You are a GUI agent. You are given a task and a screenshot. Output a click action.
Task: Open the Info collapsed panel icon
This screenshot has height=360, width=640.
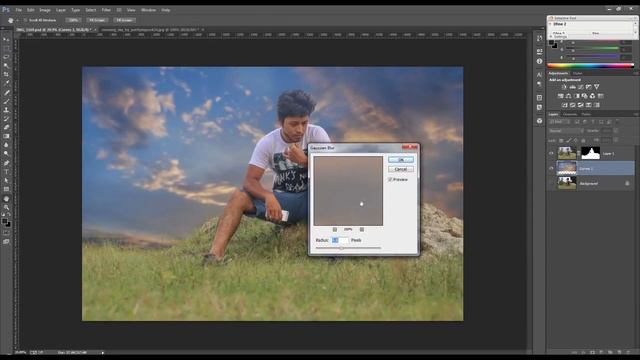pyautogui.click(x=540, y=61)
